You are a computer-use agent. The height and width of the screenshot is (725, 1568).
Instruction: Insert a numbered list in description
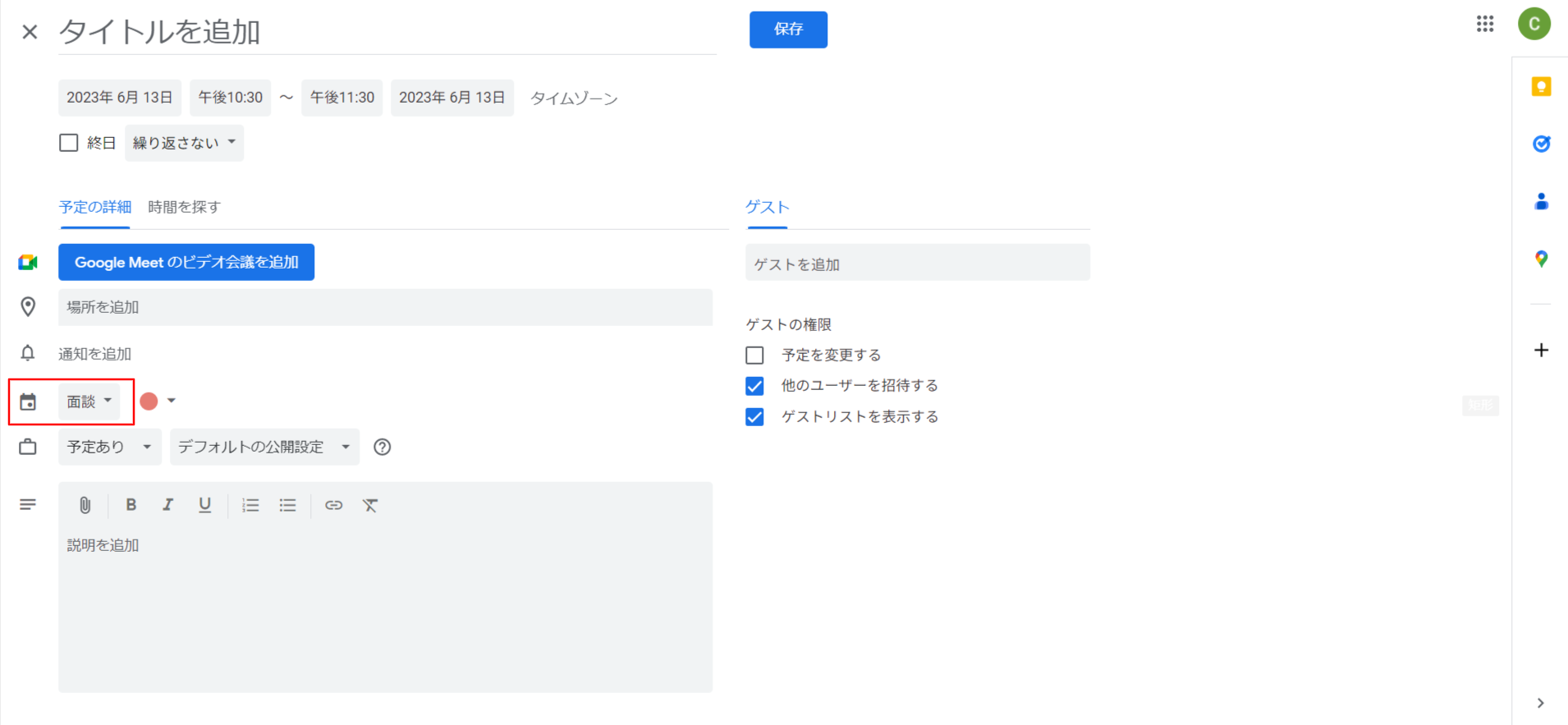coord(250,505)
